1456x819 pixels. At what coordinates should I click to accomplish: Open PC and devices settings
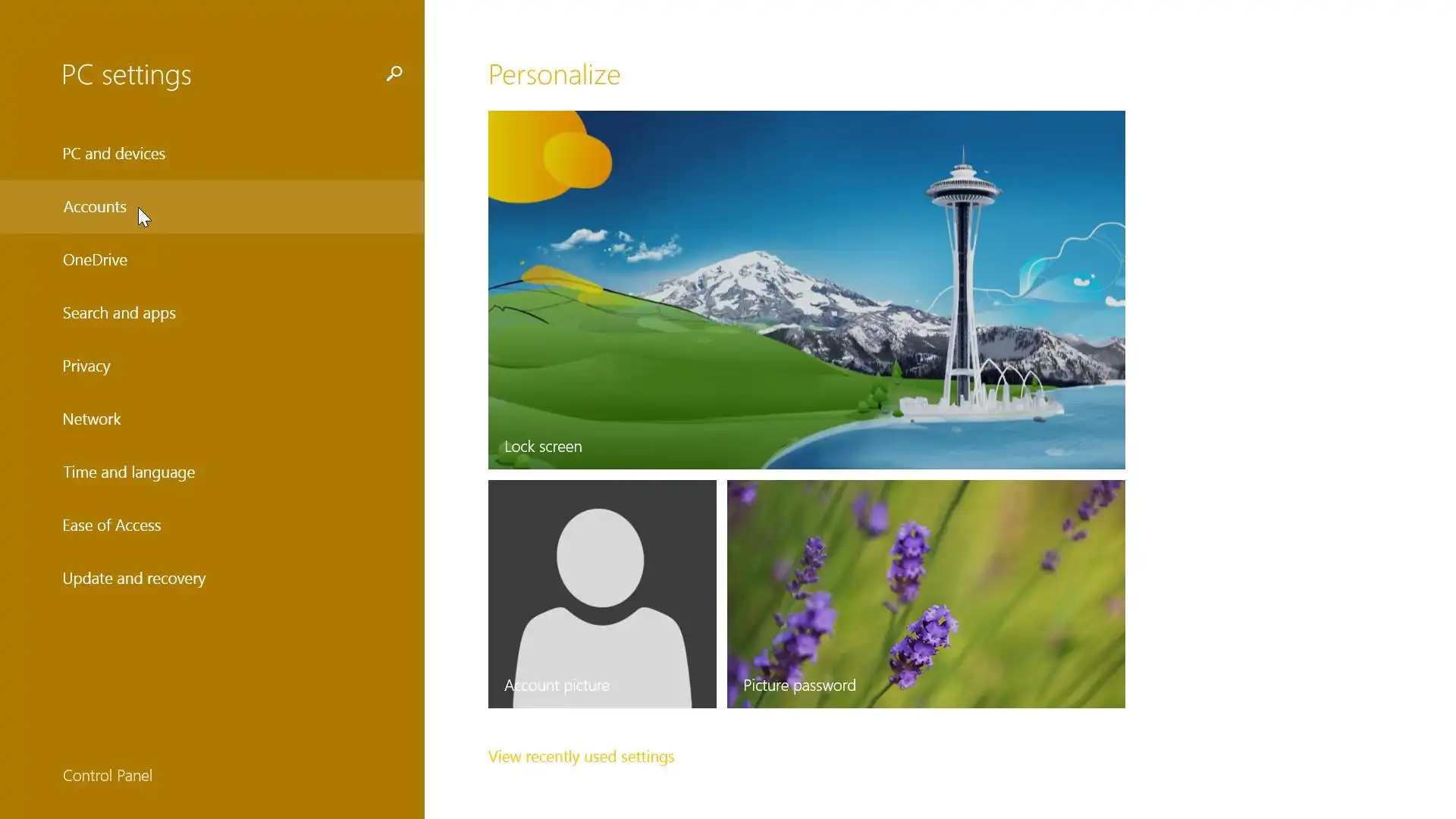pyautogui.click(x=114, y=154)
